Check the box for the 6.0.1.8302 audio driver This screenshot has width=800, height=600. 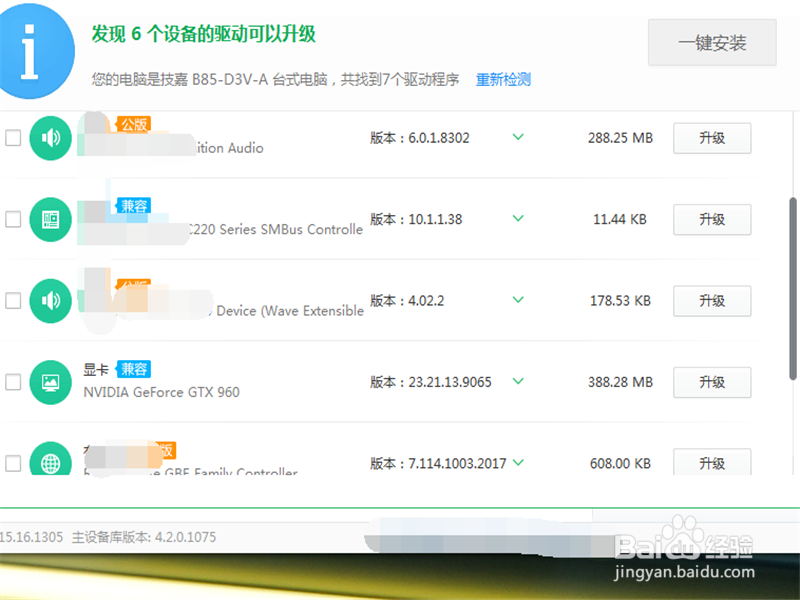pos(13,138)
